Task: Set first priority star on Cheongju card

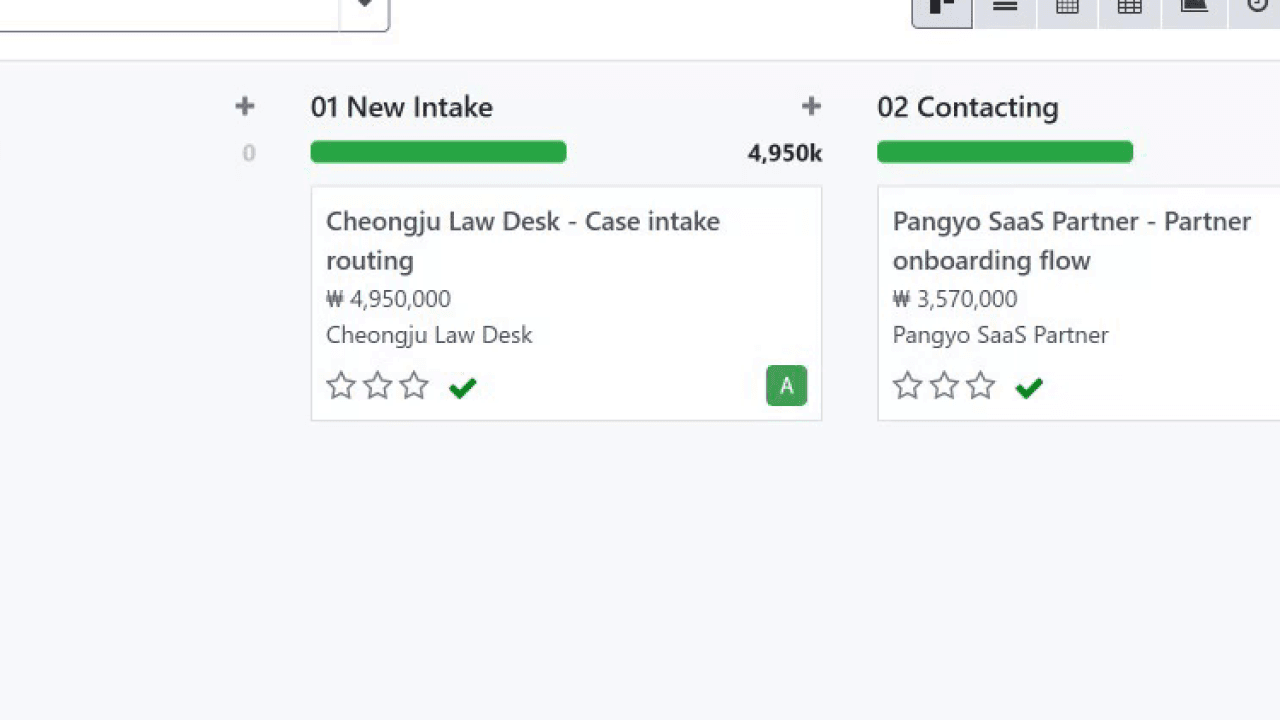Action: pyautogui.click(x=341, y=386)
